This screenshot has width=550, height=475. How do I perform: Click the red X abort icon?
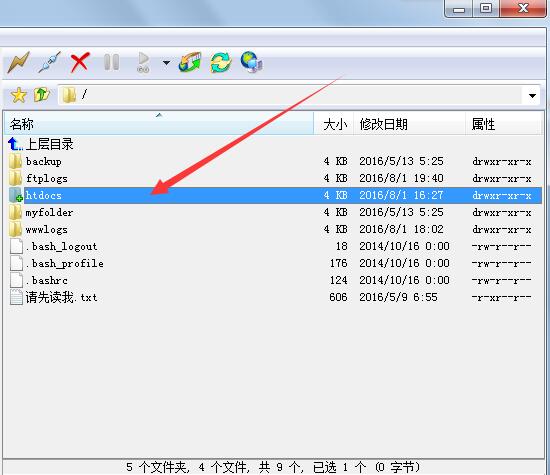point(80,62)
